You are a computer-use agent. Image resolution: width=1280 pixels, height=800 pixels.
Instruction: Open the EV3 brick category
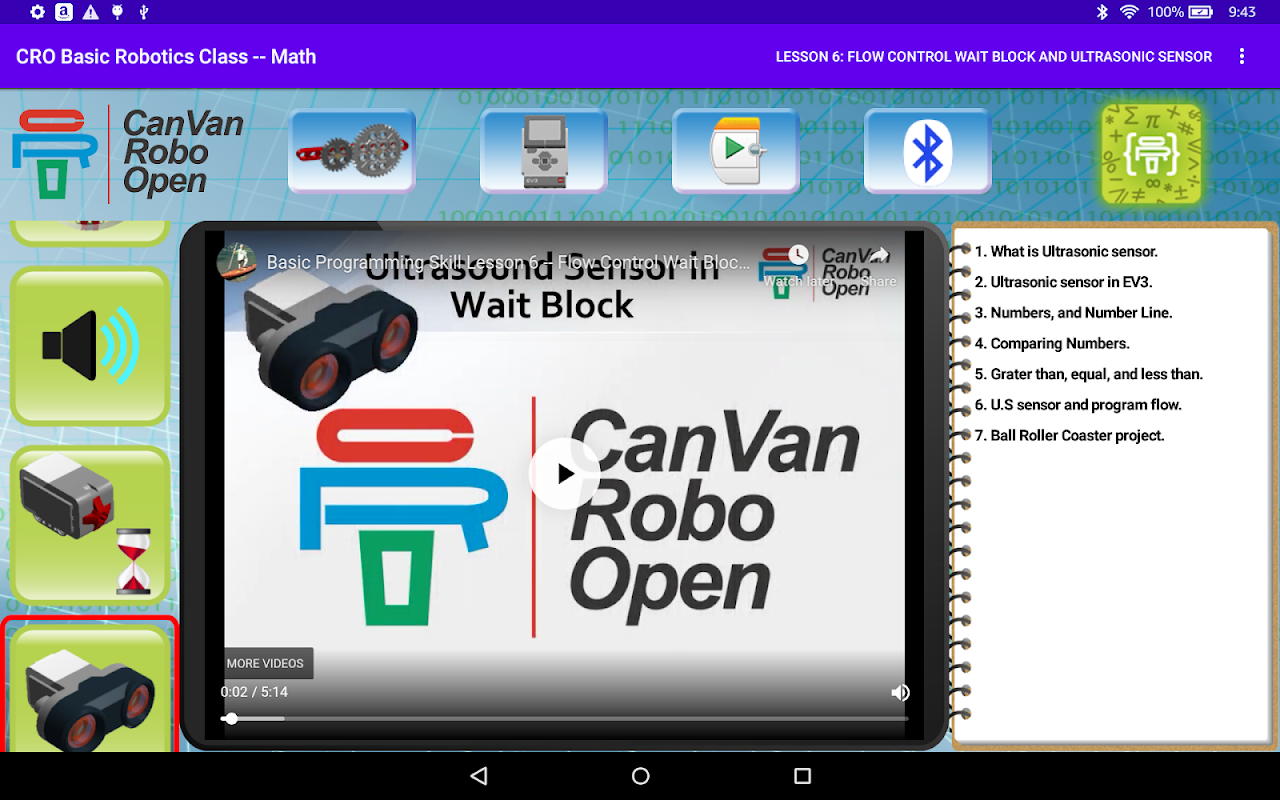pos(544,151)
